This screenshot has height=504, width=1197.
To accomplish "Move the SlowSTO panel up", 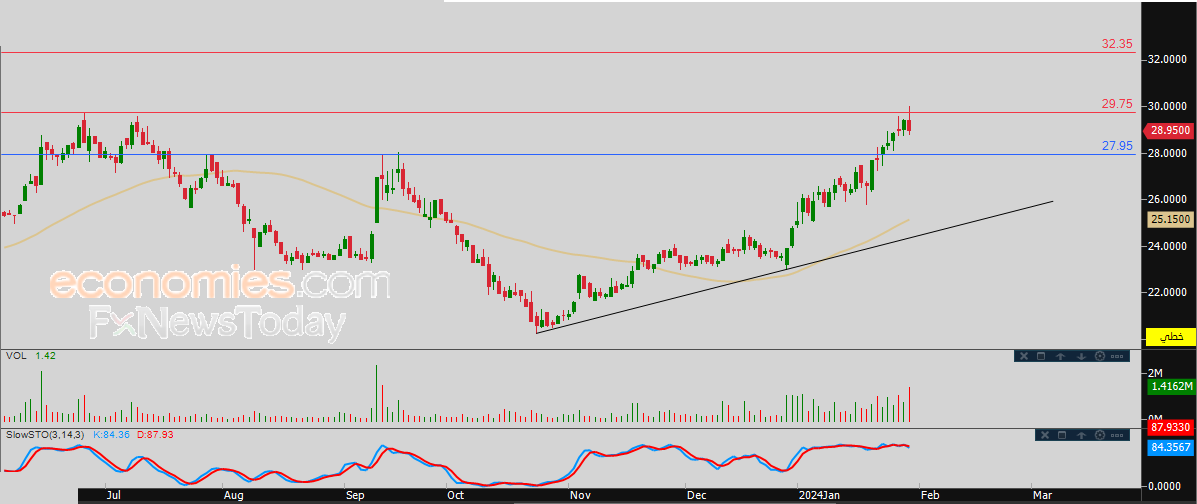I will tap(1081, 435).
